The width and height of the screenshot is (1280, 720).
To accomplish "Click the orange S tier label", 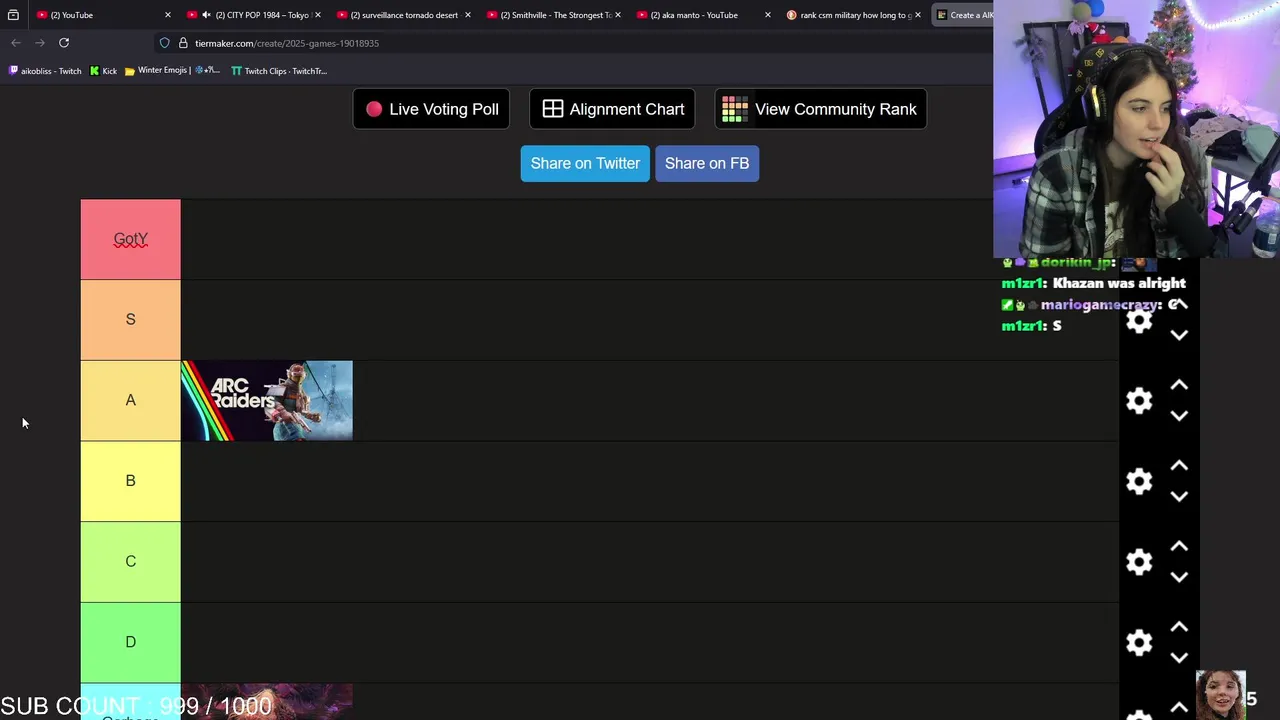I will pyautogui.click(x=130, y=319).
